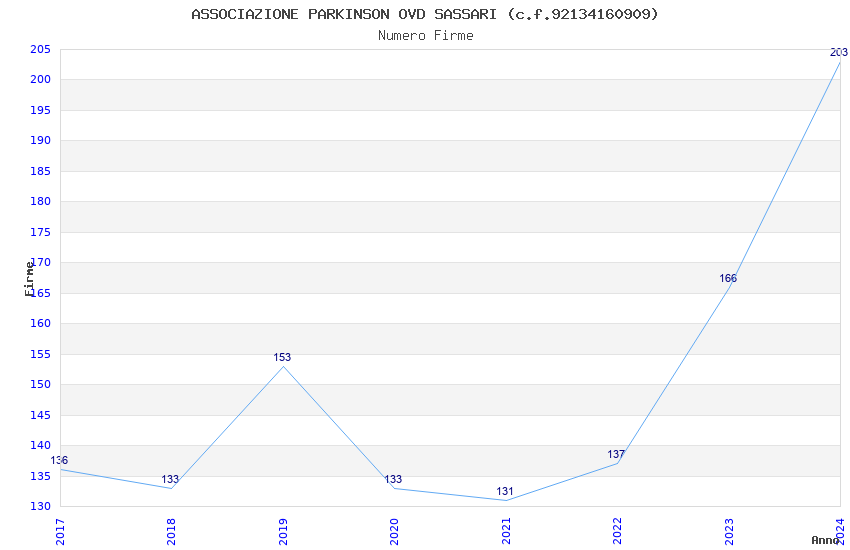Click the 180 y-axis tick label
Screen dimensions: 850x550
pyautogui.click(x=41, y=202)
